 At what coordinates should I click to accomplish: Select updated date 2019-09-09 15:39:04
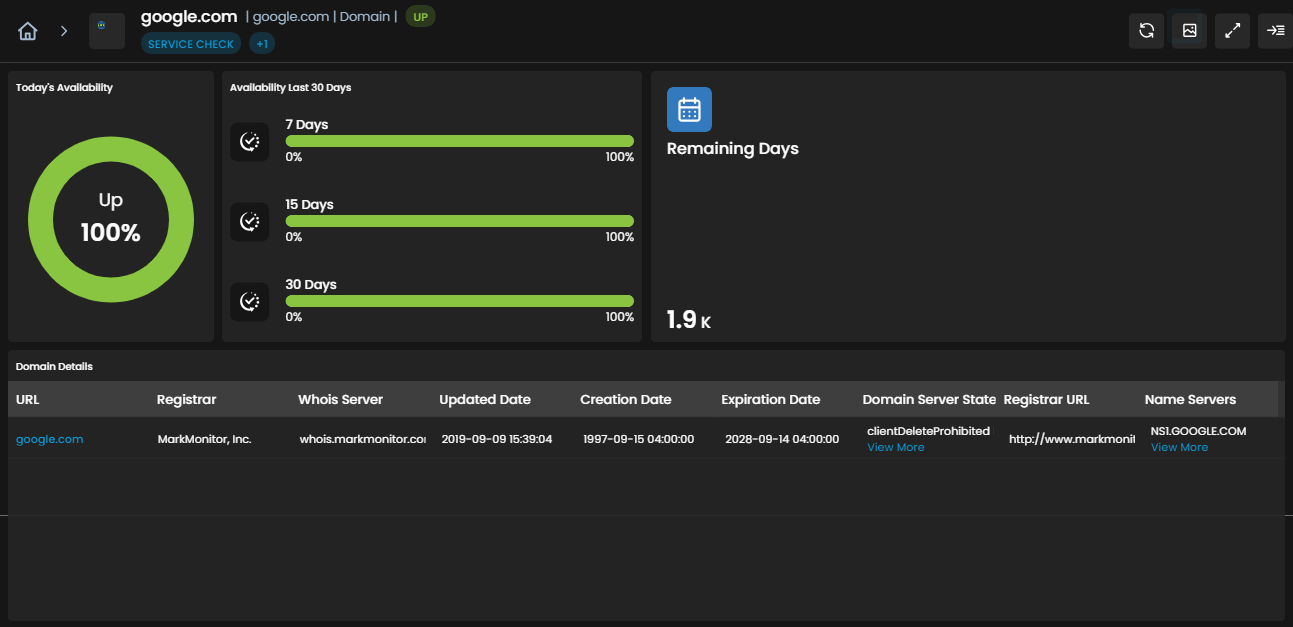point(497,439)
